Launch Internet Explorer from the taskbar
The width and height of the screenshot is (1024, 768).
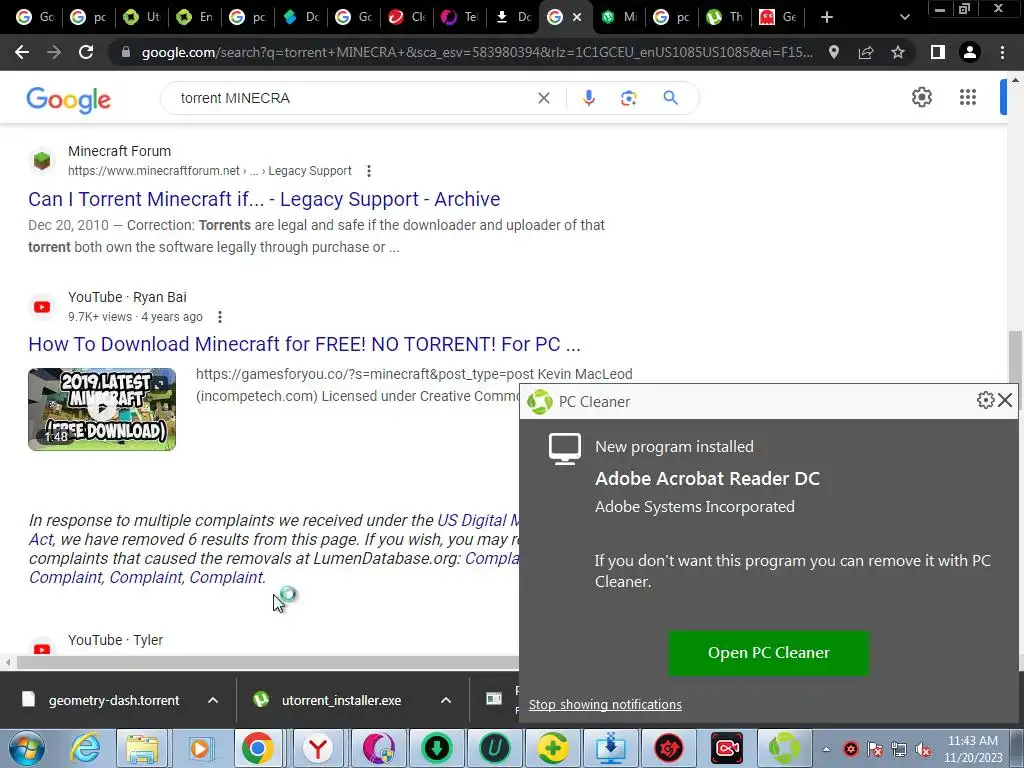point(86,748)
